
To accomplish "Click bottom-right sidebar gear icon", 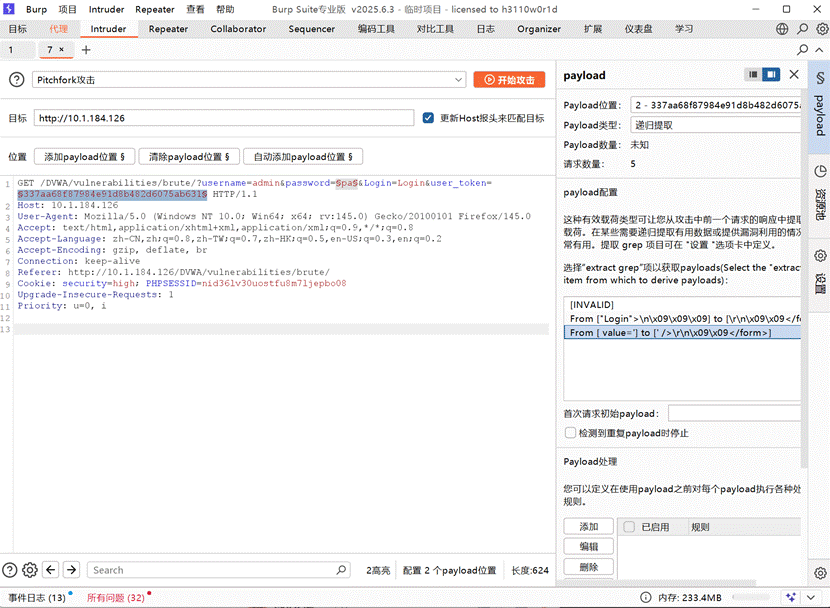I will 820,573.
